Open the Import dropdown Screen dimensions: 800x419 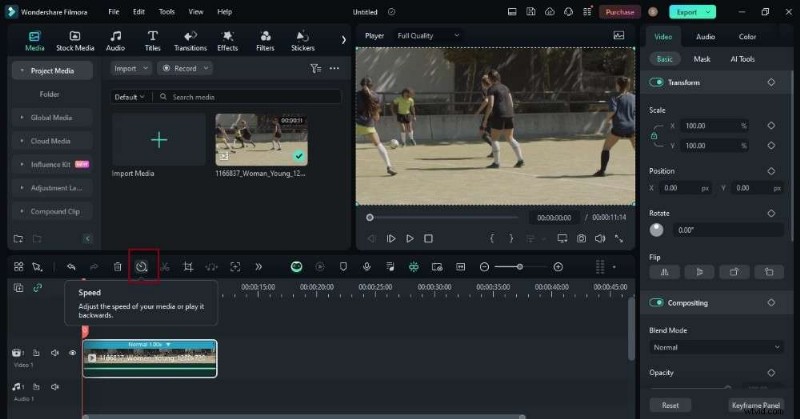coord(131,68)
